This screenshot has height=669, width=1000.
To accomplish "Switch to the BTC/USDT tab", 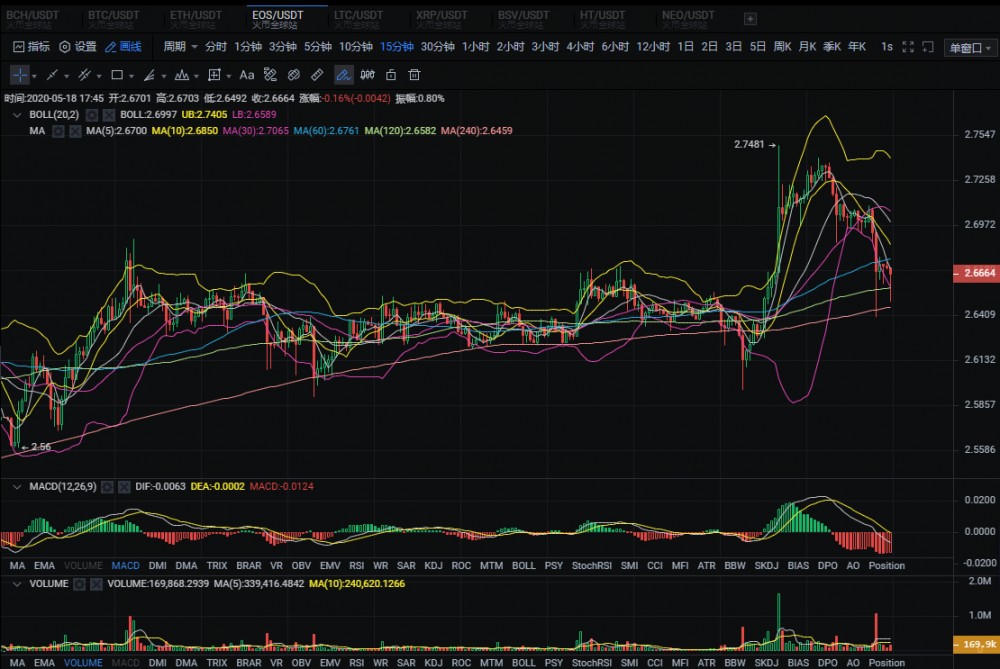I will point(113,16).
